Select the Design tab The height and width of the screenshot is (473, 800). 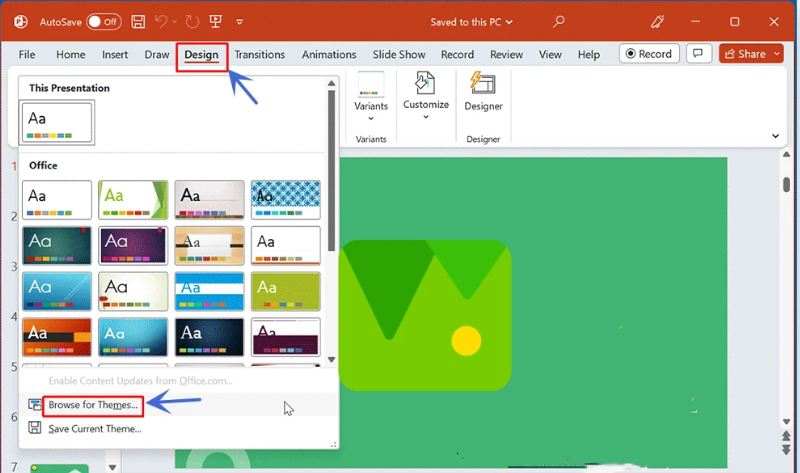[202, 55]
